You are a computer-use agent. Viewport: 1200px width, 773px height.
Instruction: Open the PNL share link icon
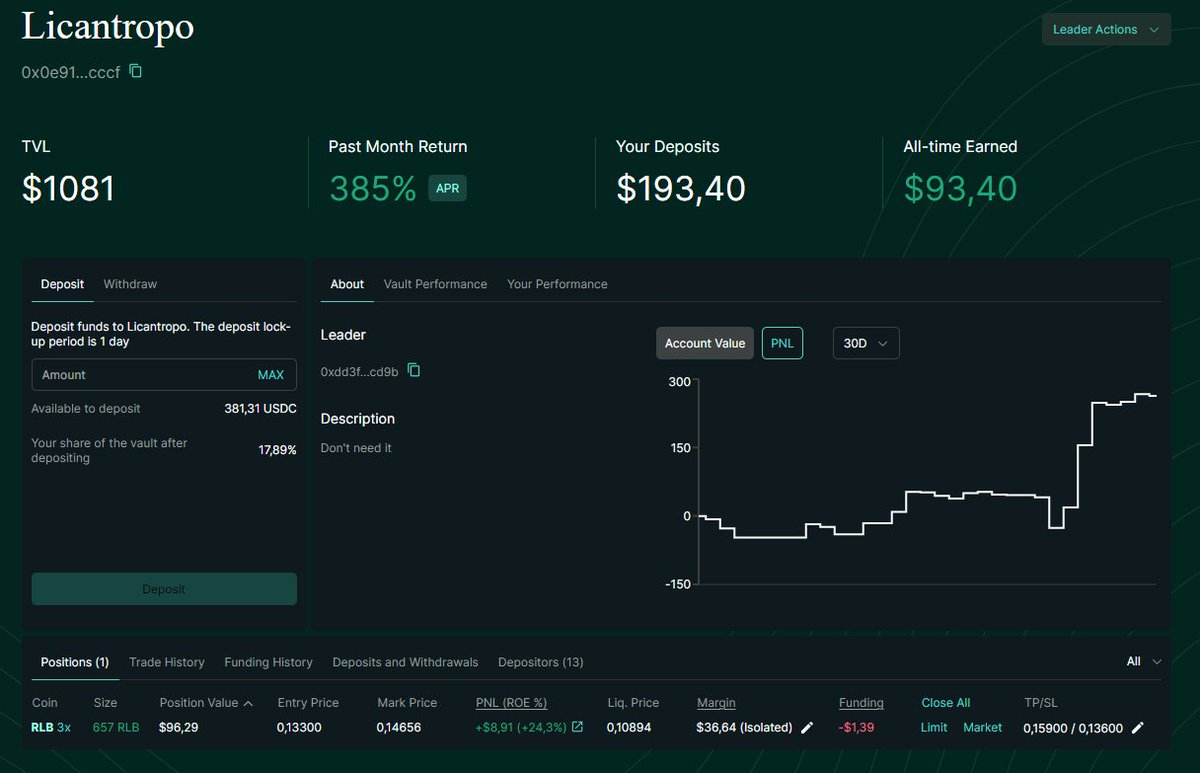(577, 727)
